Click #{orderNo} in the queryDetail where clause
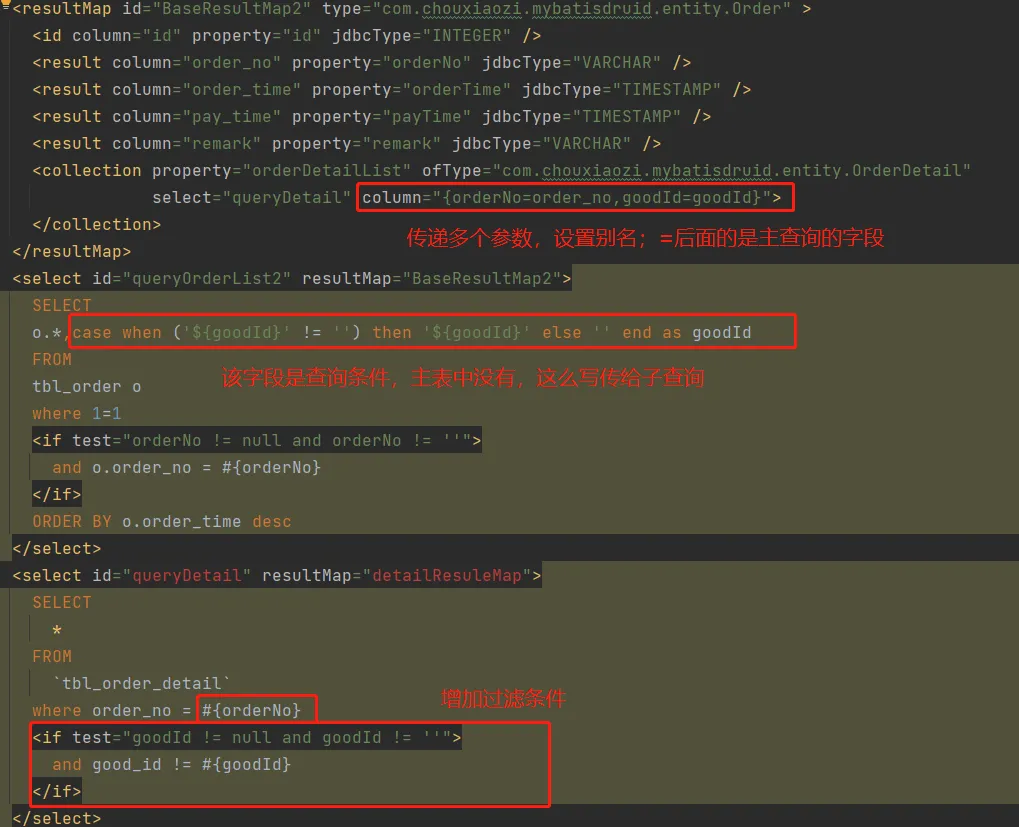Image resolution: width=1019 pixels, height=827 pixels. pos(252,711)
